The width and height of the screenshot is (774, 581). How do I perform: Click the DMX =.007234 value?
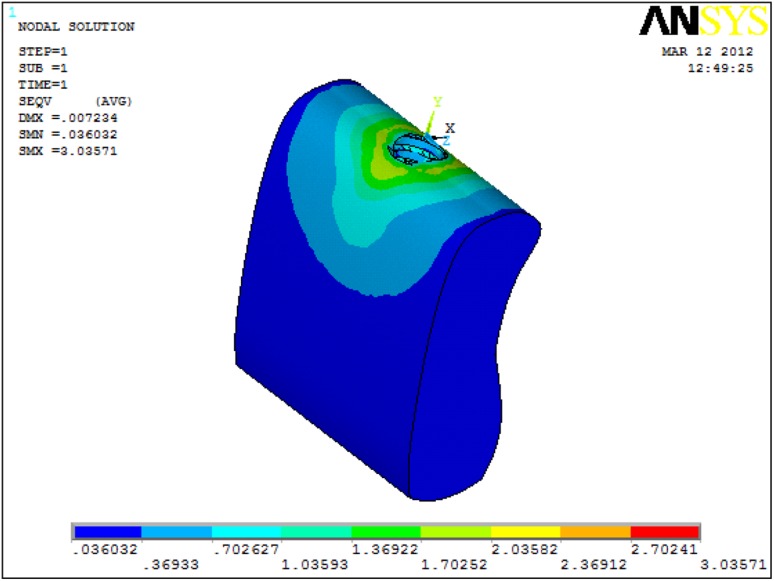68,117
